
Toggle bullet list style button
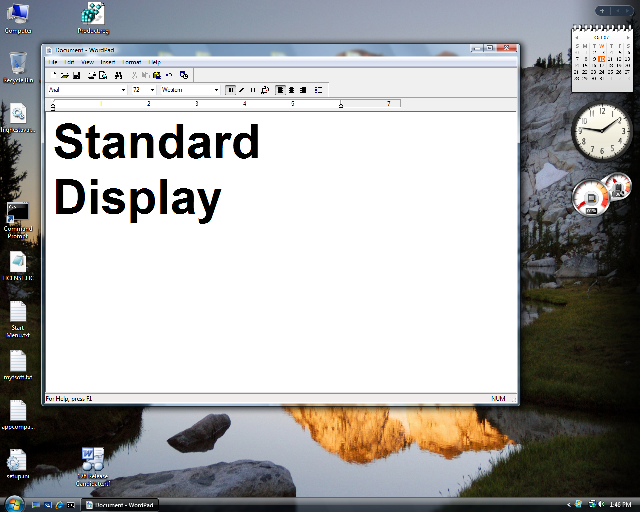point(319,90)
